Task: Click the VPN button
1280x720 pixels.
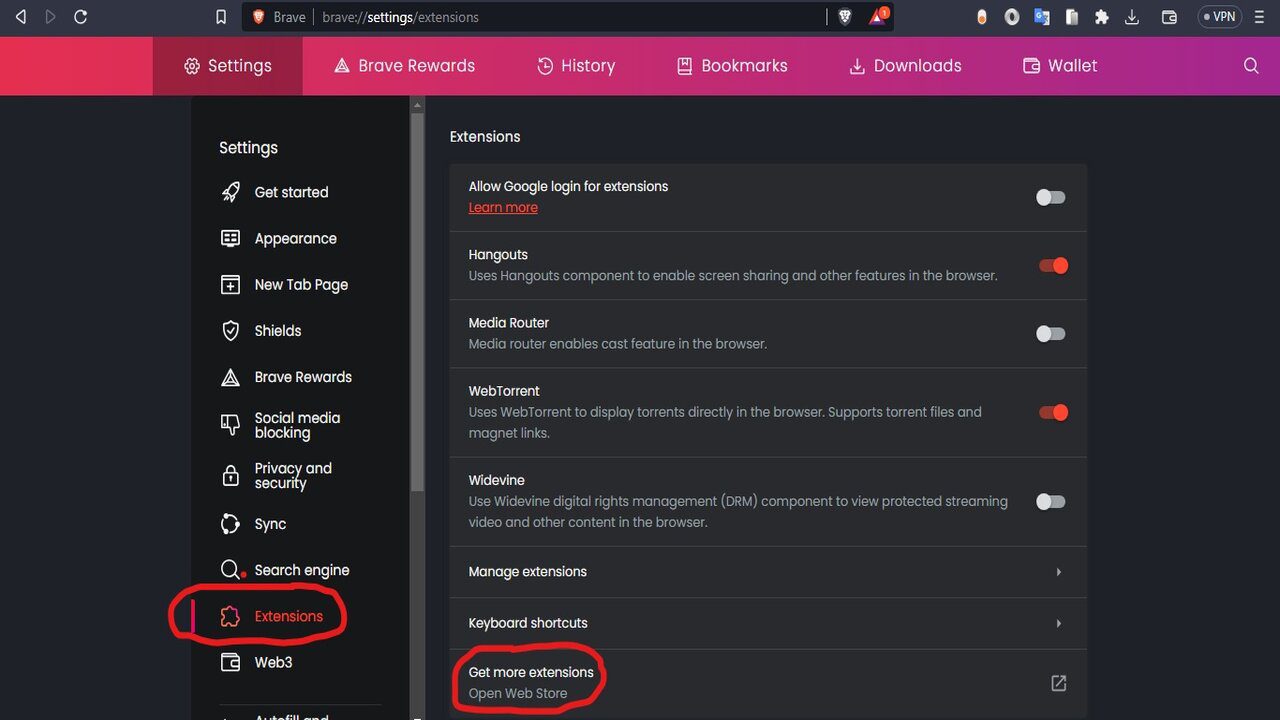Action: (x=1220, y=17)
